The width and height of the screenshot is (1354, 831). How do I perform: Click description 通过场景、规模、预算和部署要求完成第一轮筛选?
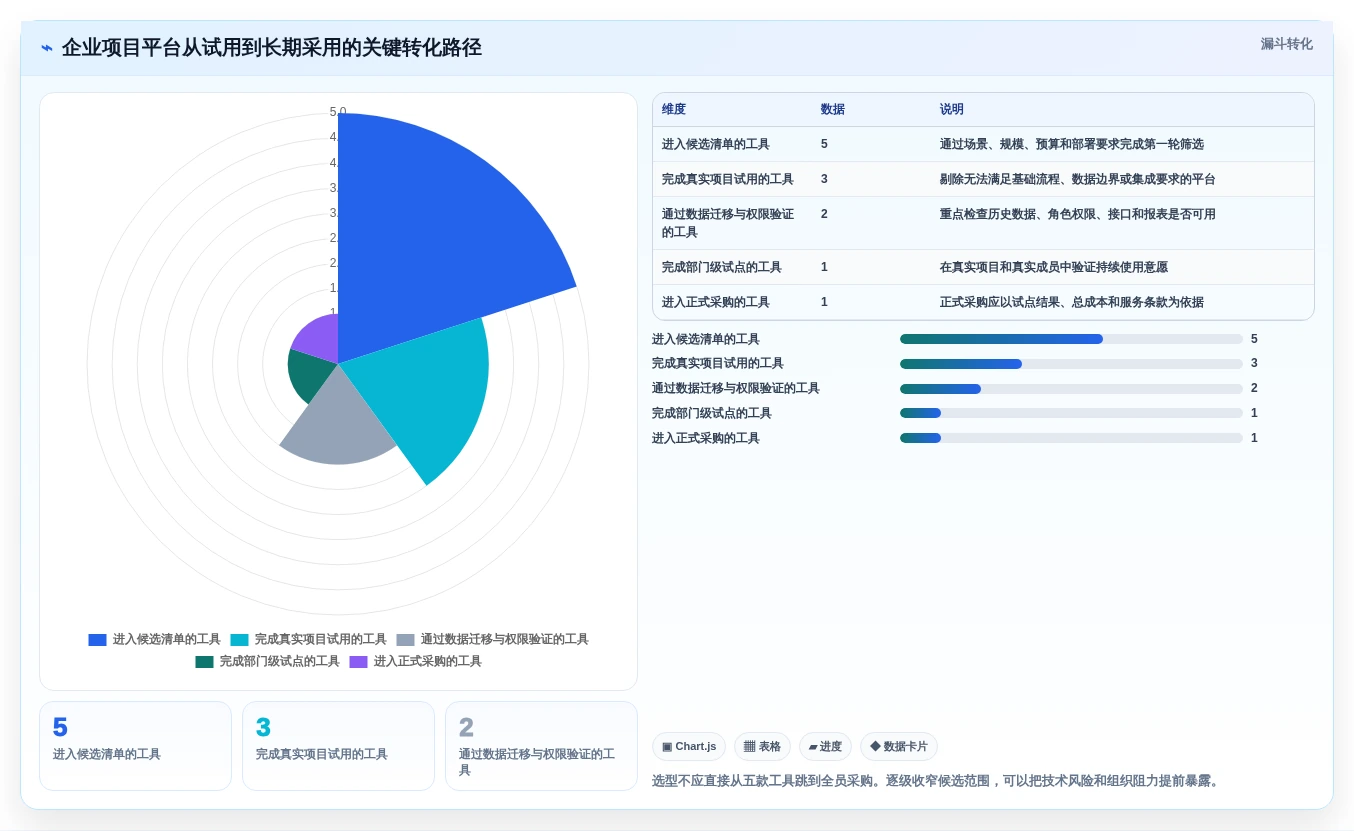[1072, 144]
